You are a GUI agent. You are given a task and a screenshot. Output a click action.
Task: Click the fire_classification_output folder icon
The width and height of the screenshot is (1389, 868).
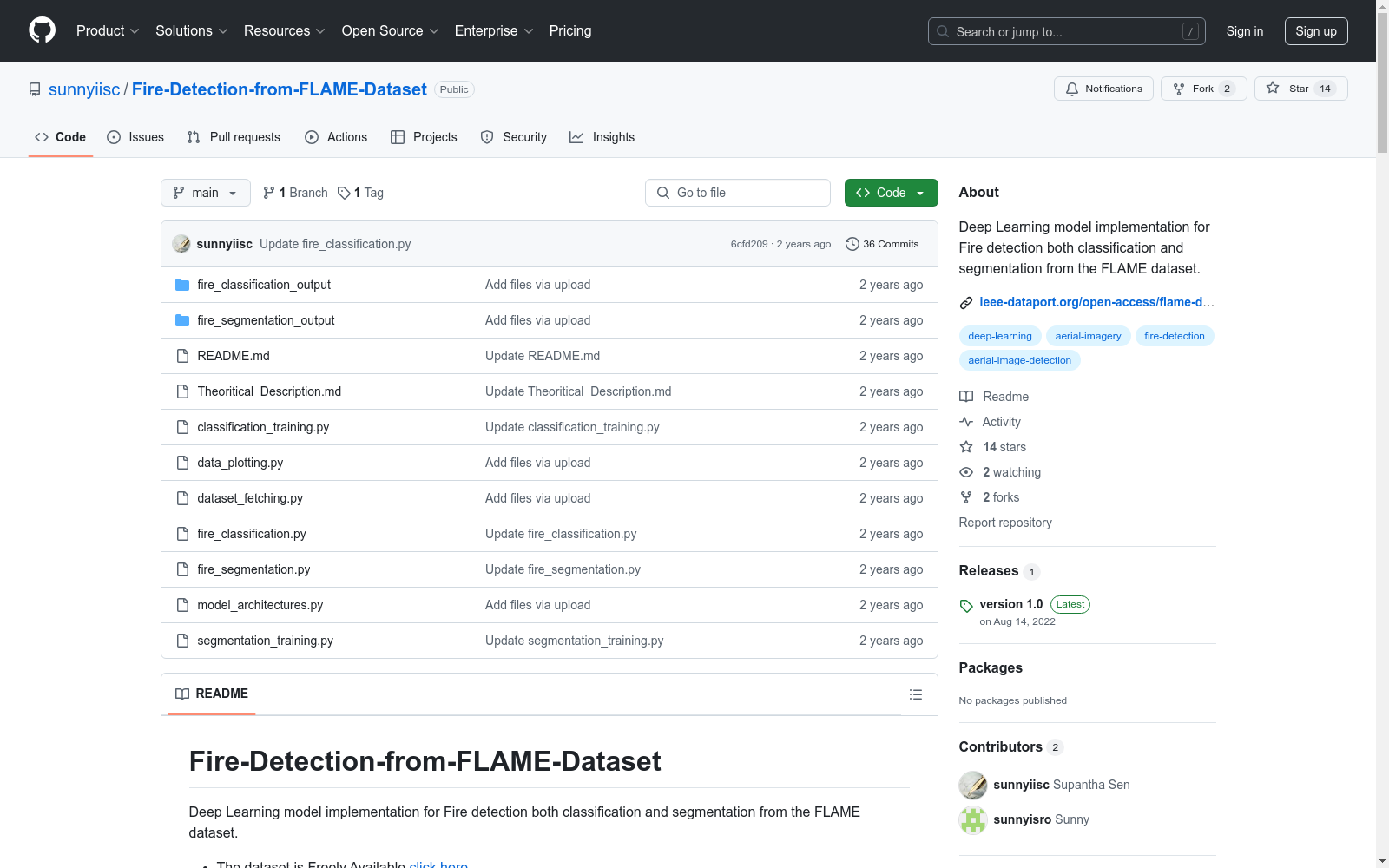(x=182, y=285)
